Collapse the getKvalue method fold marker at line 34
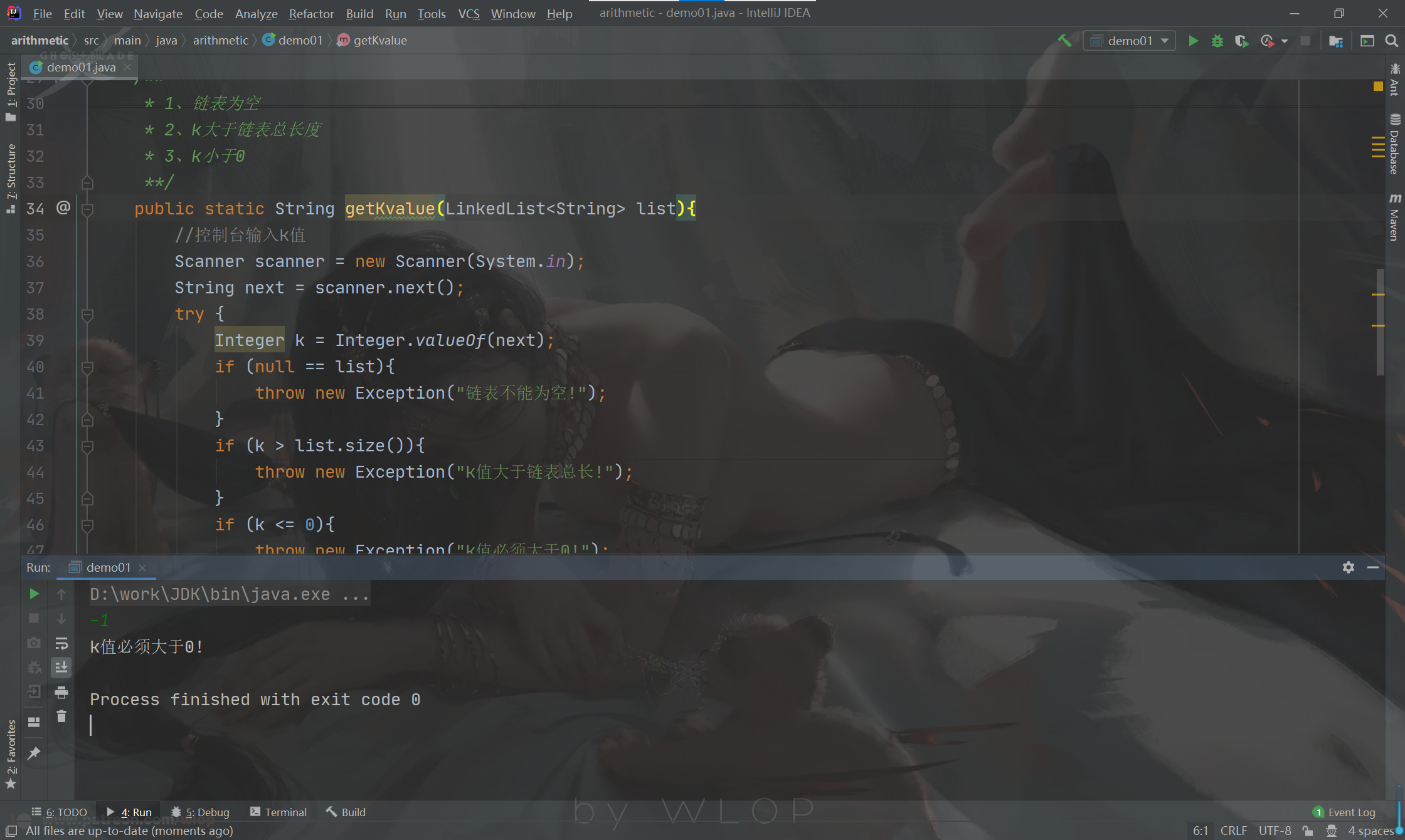Screen dimensions: 1405x840 pyautogui.click(x=88, y=209)
